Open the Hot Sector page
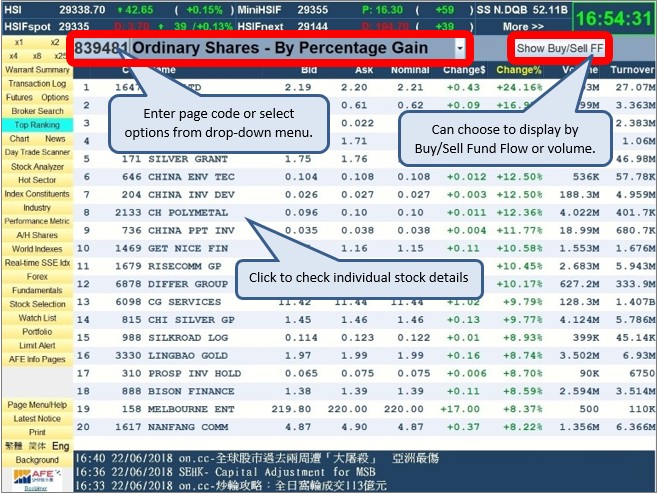Viewport: 658px width, 494px height. (37, 180)
